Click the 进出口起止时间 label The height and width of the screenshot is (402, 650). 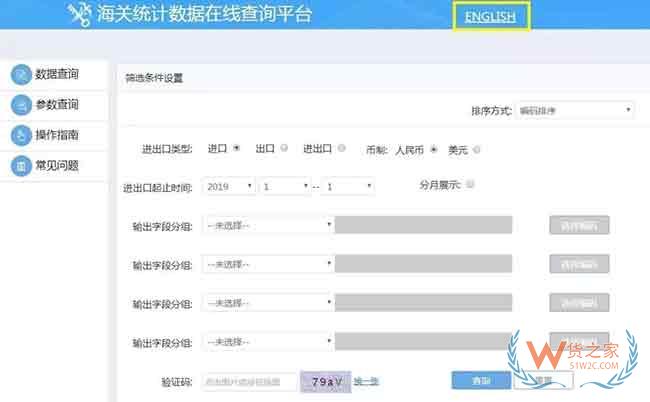(158, 188)
